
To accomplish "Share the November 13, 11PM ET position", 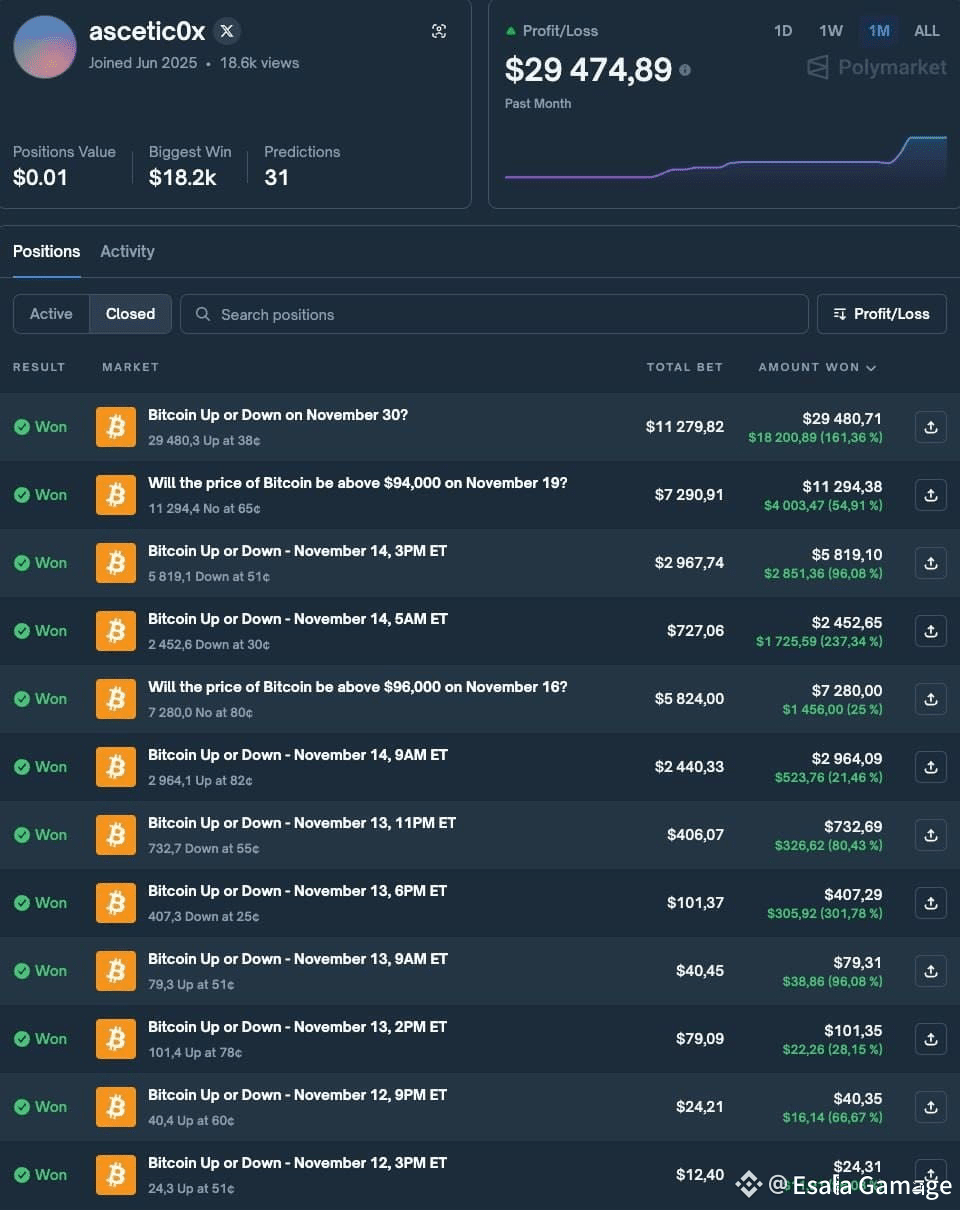I will click(931, 835).
